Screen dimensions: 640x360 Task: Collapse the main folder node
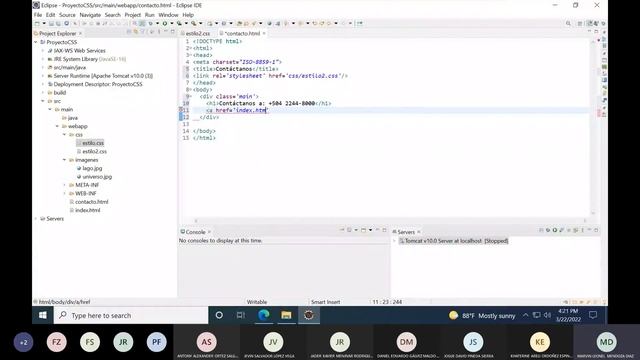(x=50, y=109)
